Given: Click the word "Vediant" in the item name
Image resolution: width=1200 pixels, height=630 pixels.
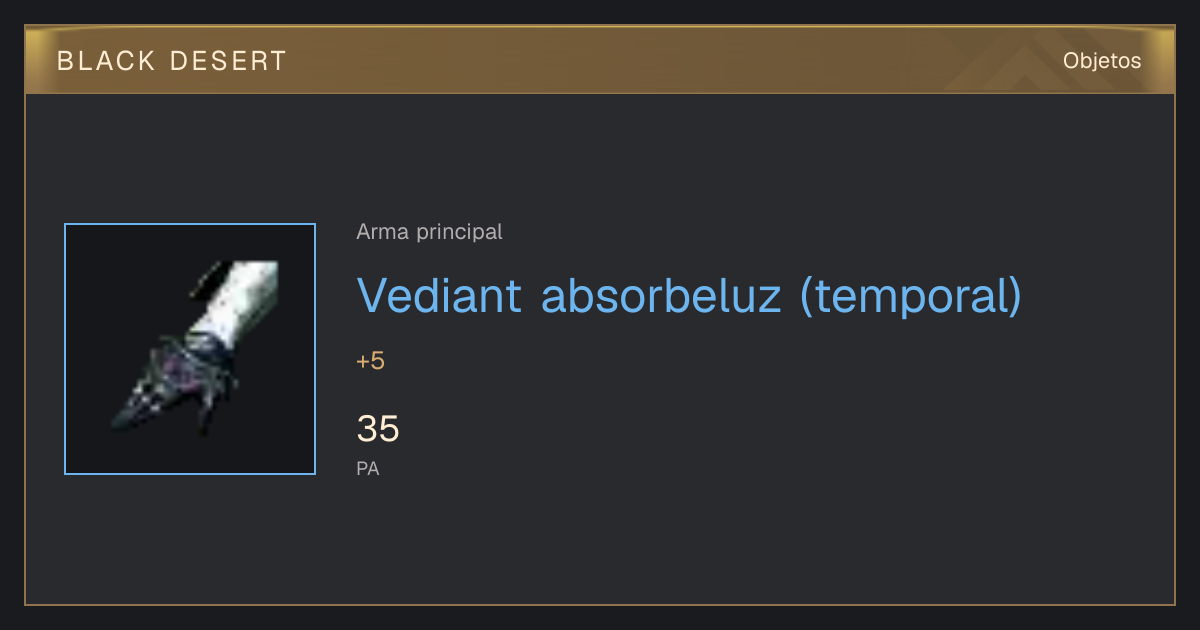Looking at the screenshot, I should (x=440, y=294).
